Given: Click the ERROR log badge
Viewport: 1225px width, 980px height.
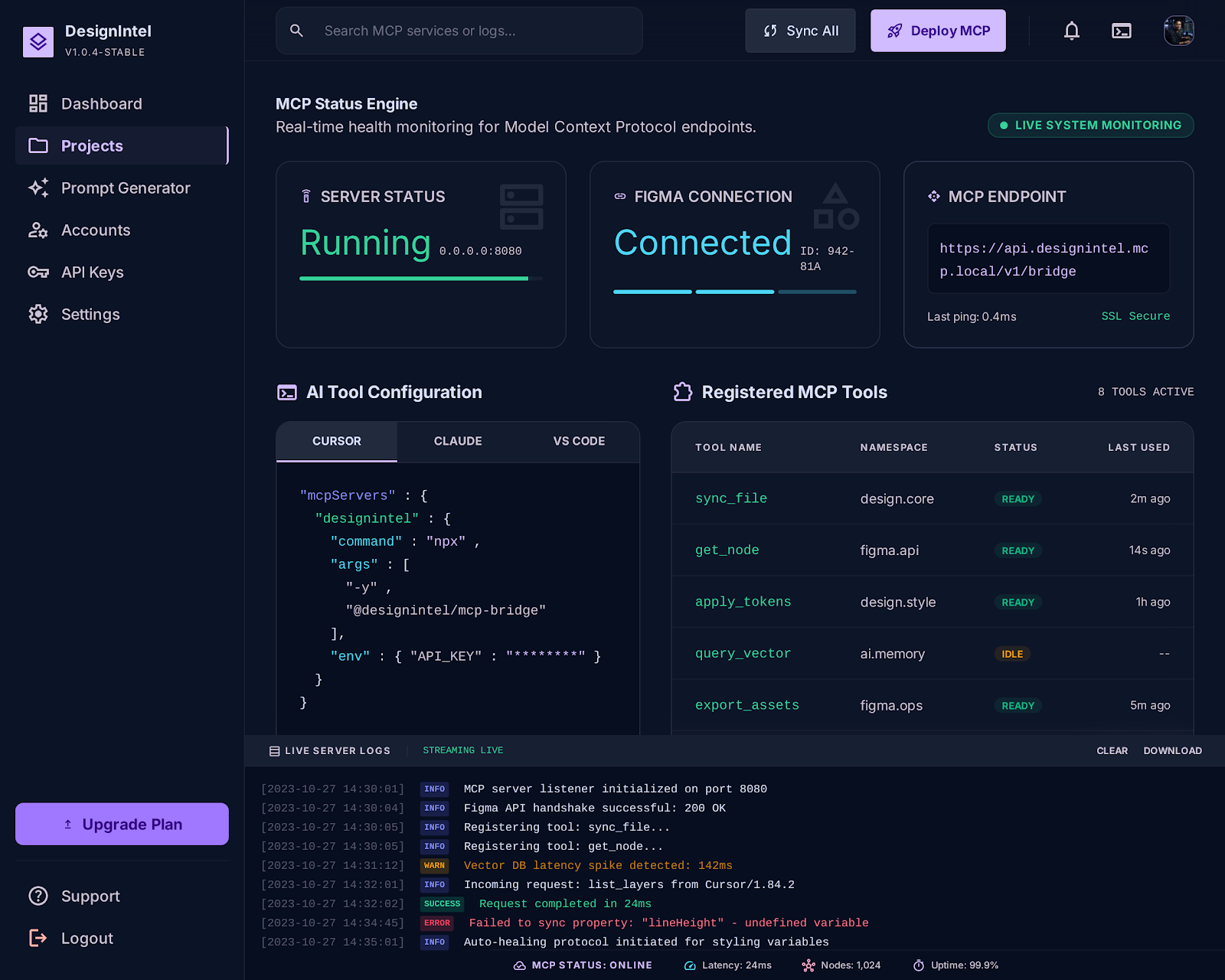Looking at the screenshot, I should [437, 923].
